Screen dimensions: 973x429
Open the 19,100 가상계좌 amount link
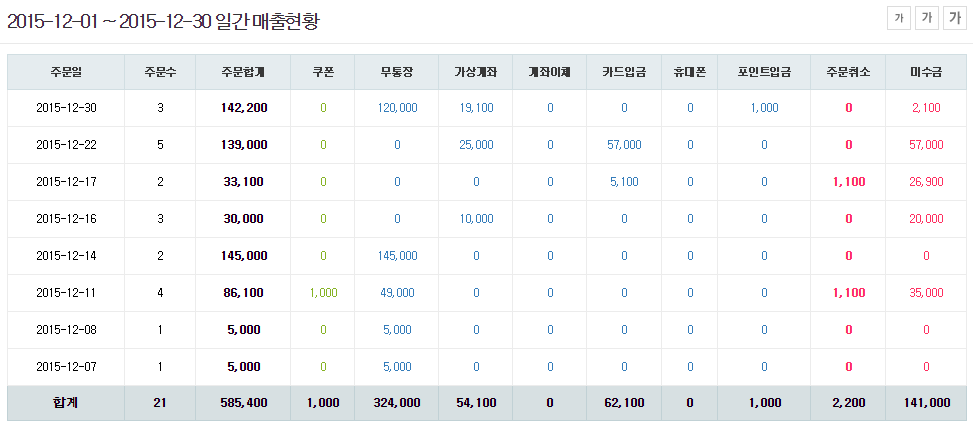[x=476, y=108]
